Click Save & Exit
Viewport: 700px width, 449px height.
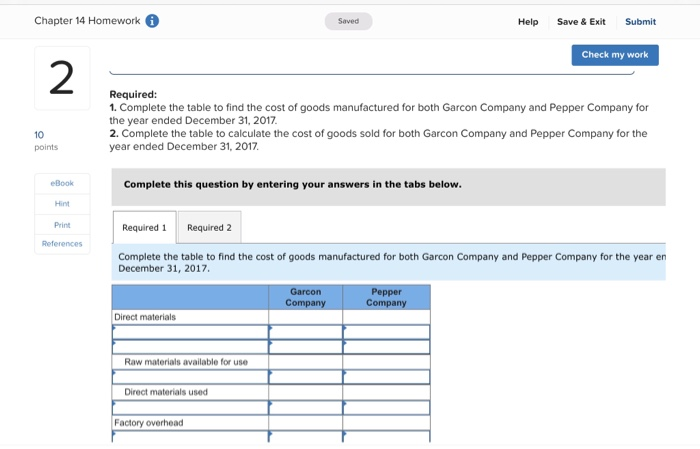(581, 21)
